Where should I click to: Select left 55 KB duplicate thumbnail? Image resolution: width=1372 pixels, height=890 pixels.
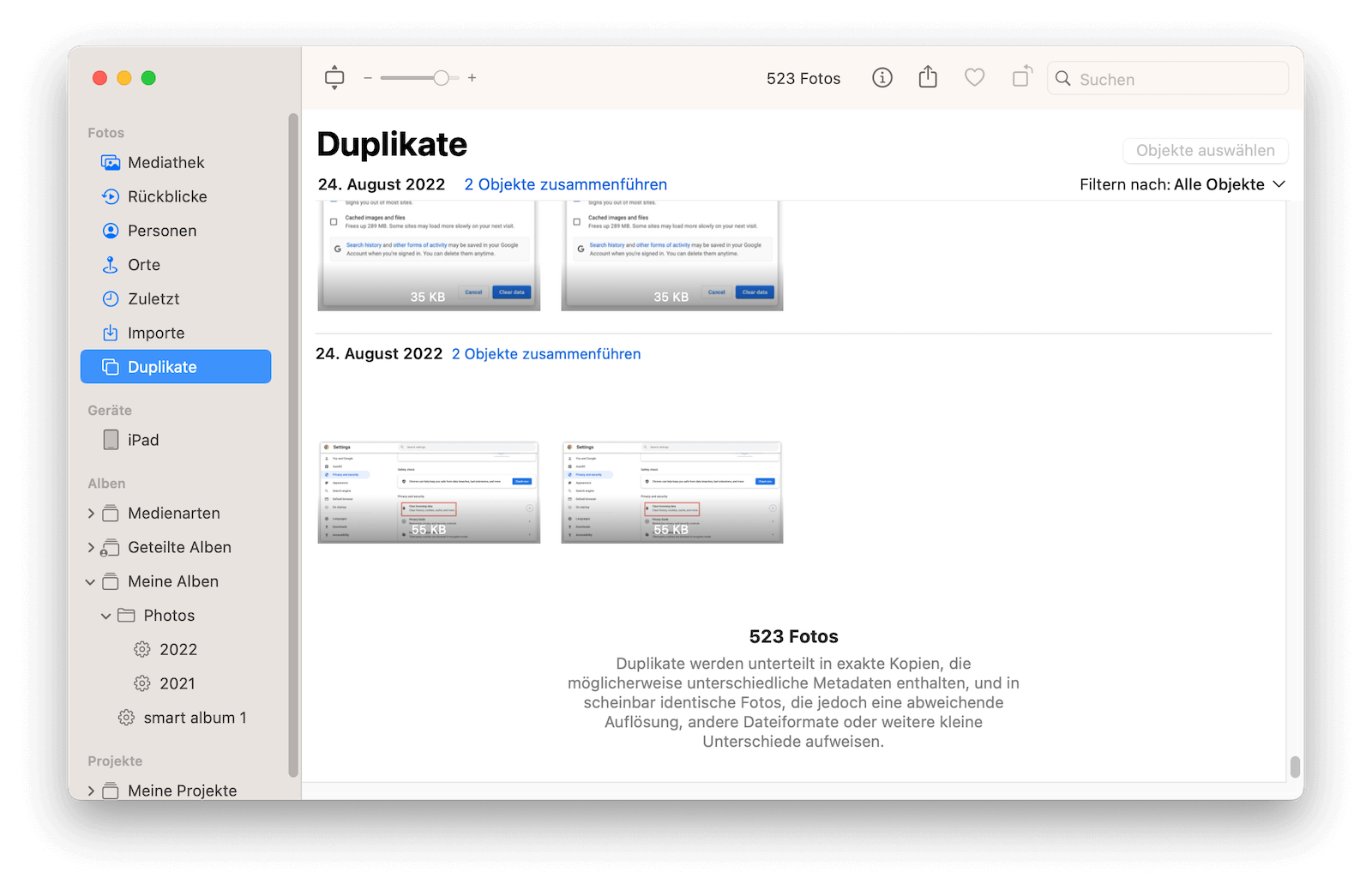pyautogui.click(x=429, y=492)
